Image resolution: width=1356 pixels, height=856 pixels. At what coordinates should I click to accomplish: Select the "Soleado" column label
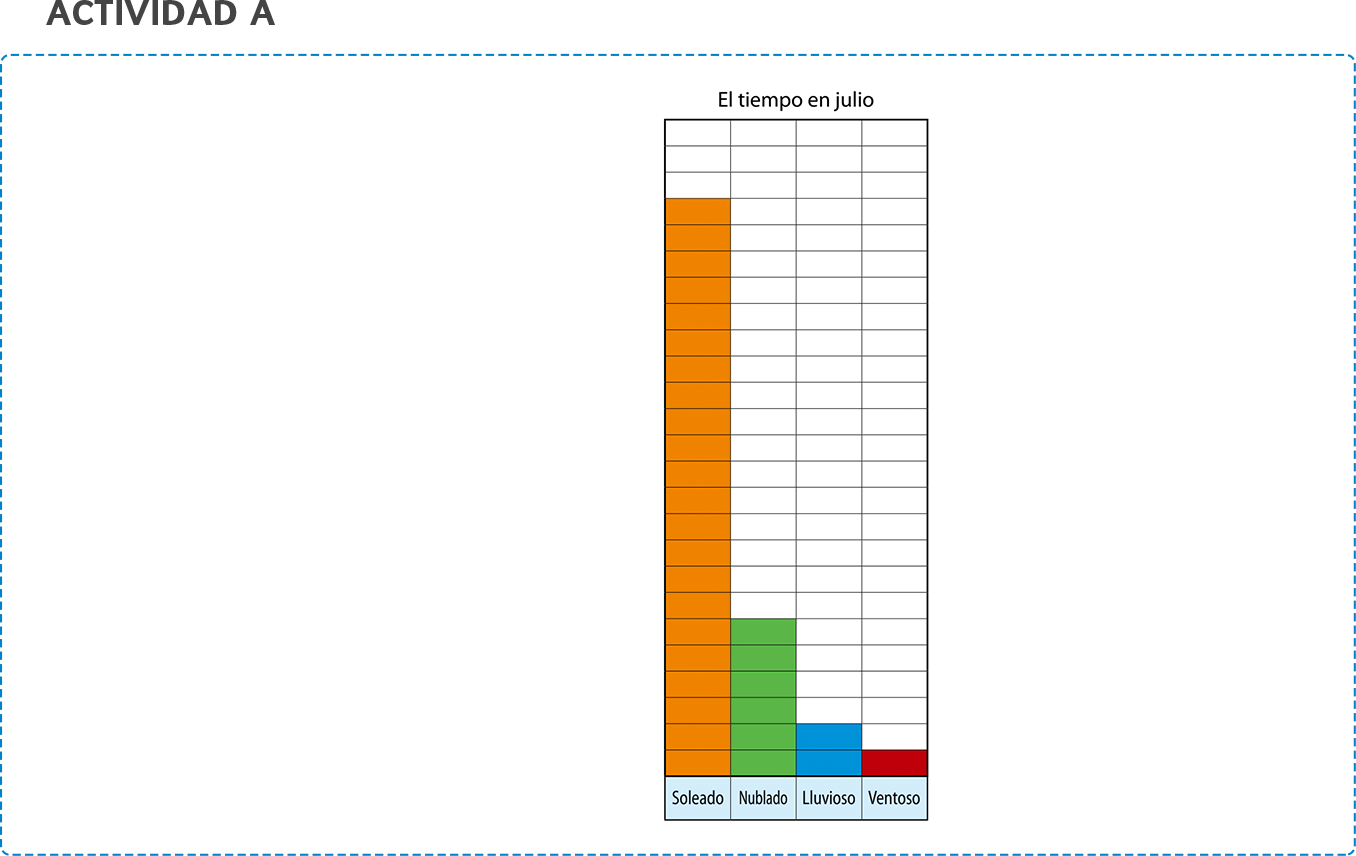click(698, 798)
